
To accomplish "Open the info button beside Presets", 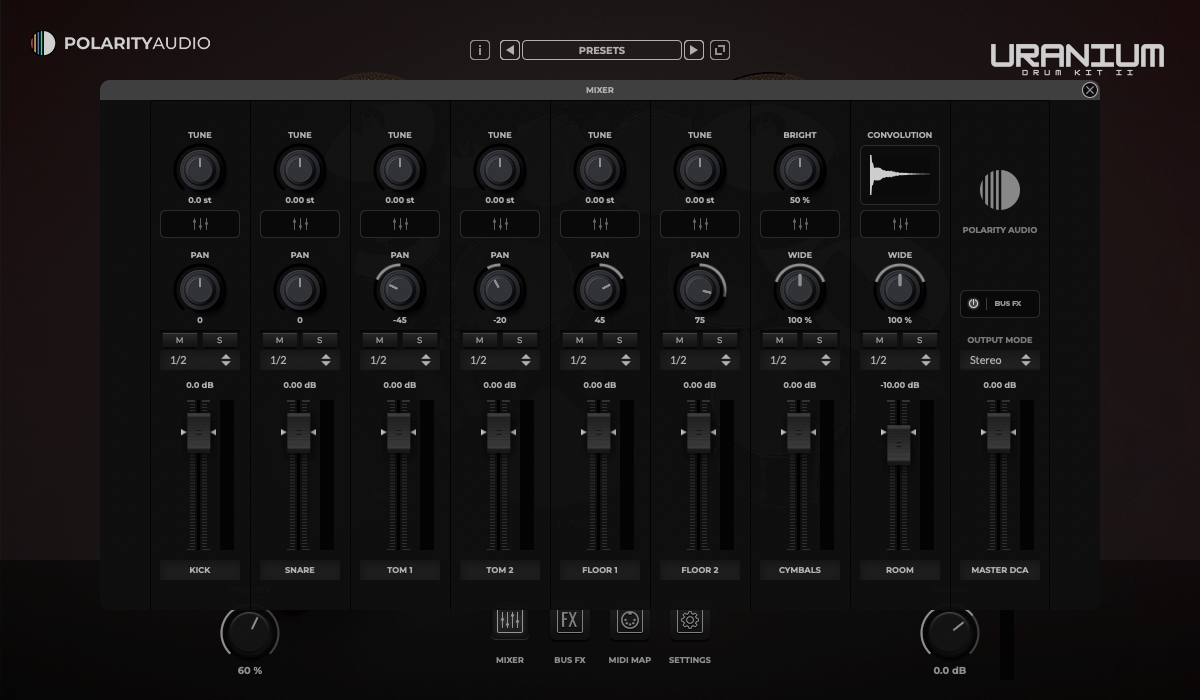I will coord(480,50).
